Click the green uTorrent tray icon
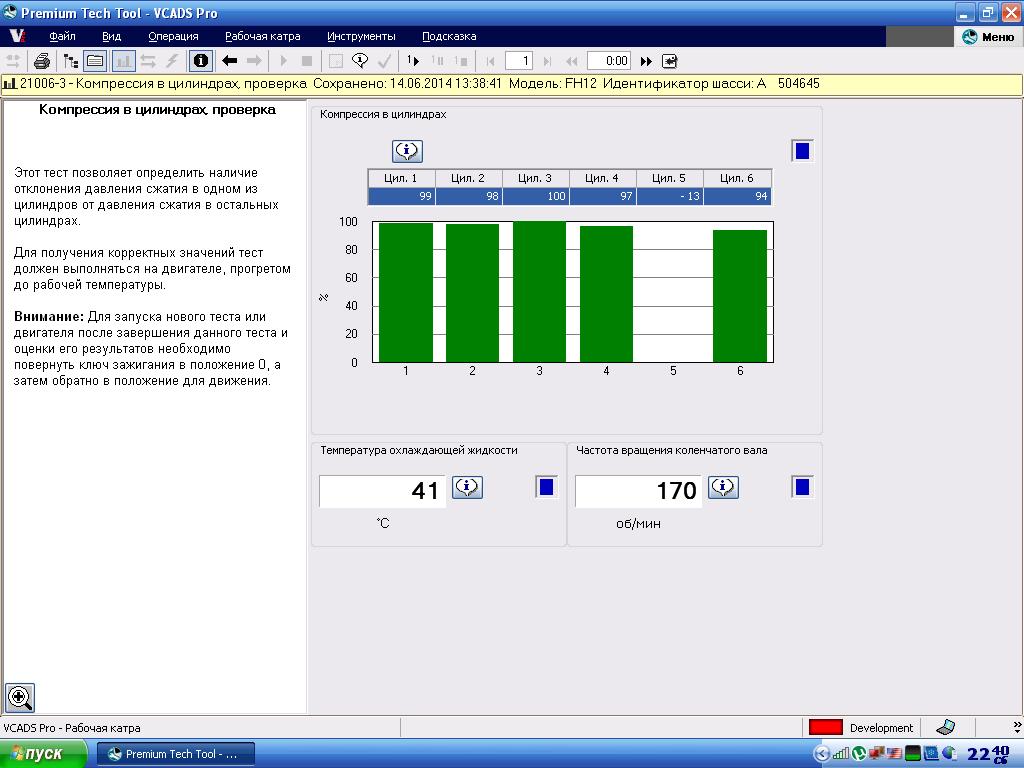Viewport: 1024px width, 768px height. tap(859, 754)
